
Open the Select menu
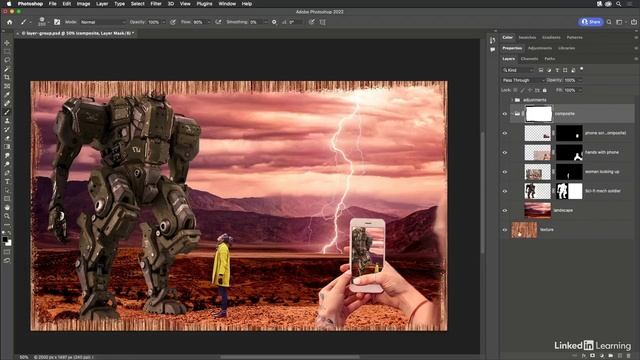[x=138, y=4]
